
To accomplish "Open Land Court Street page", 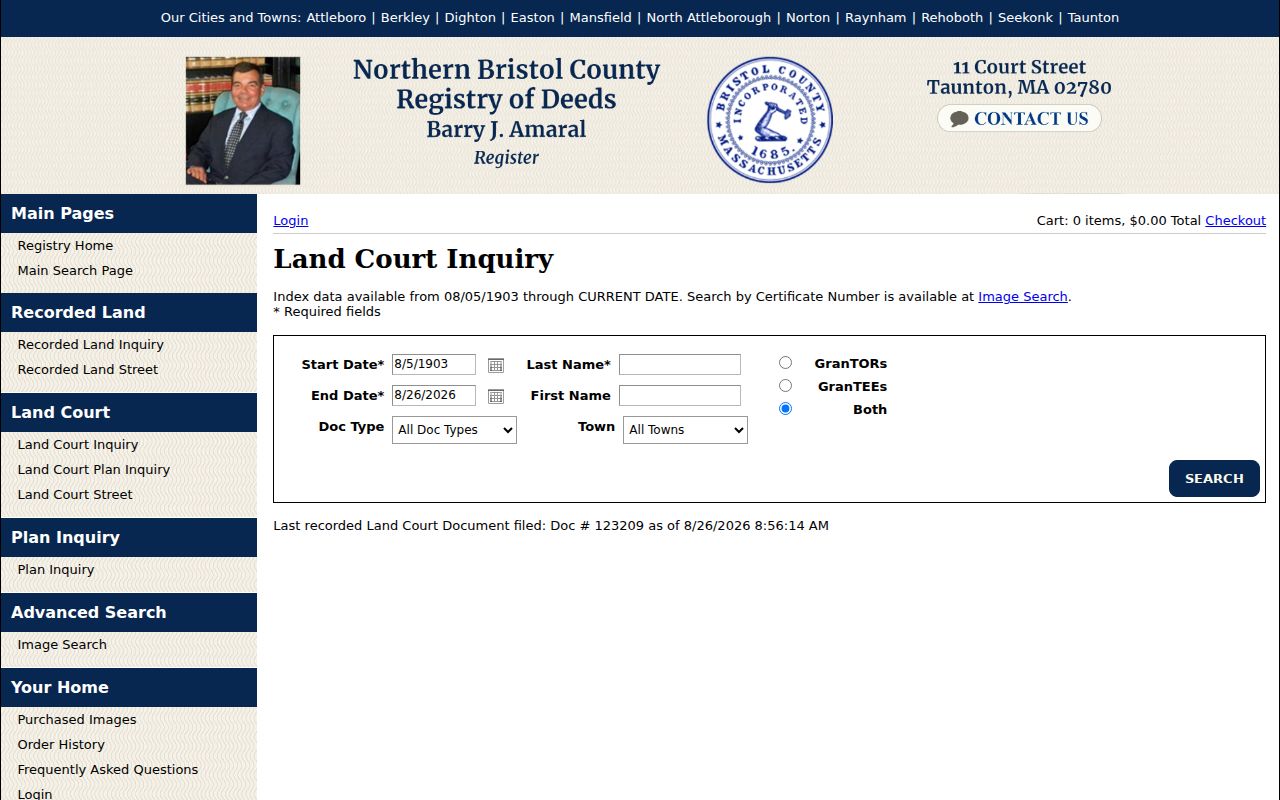I will 74,495.
